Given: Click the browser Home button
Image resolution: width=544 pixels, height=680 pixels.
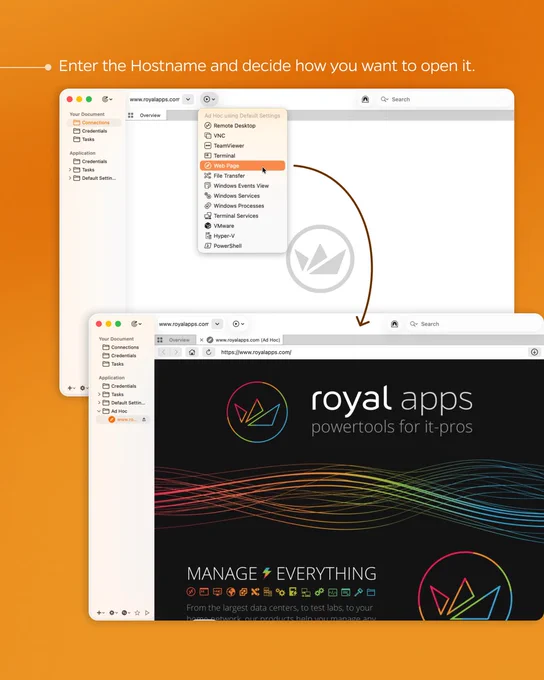Looking at the screenshot, I should point(192,352).
